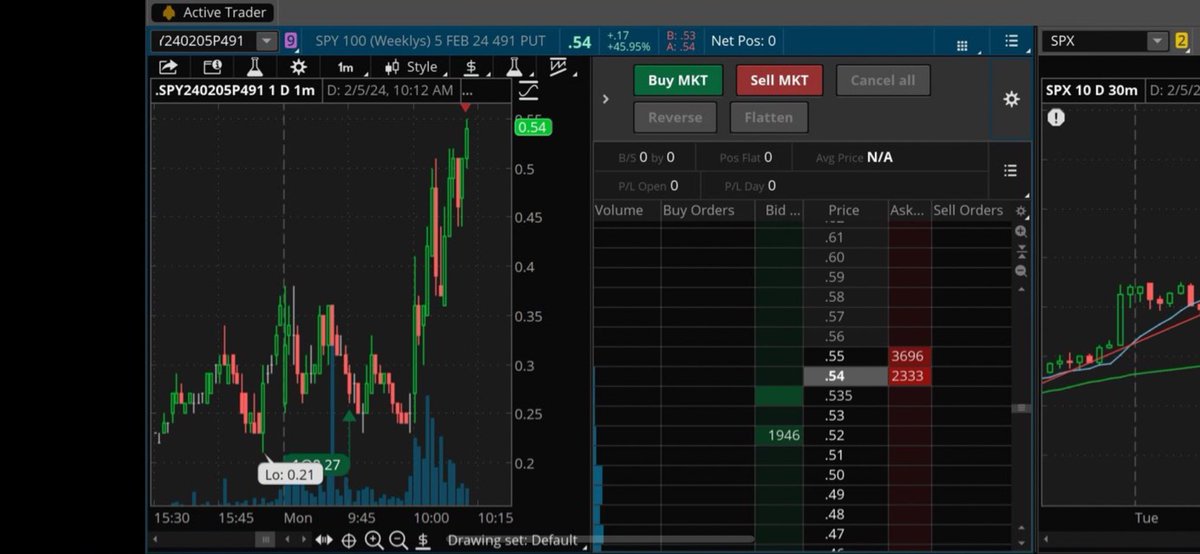Click the Buy MKT button
The image size is (1200, 554).
click(678, 80)
